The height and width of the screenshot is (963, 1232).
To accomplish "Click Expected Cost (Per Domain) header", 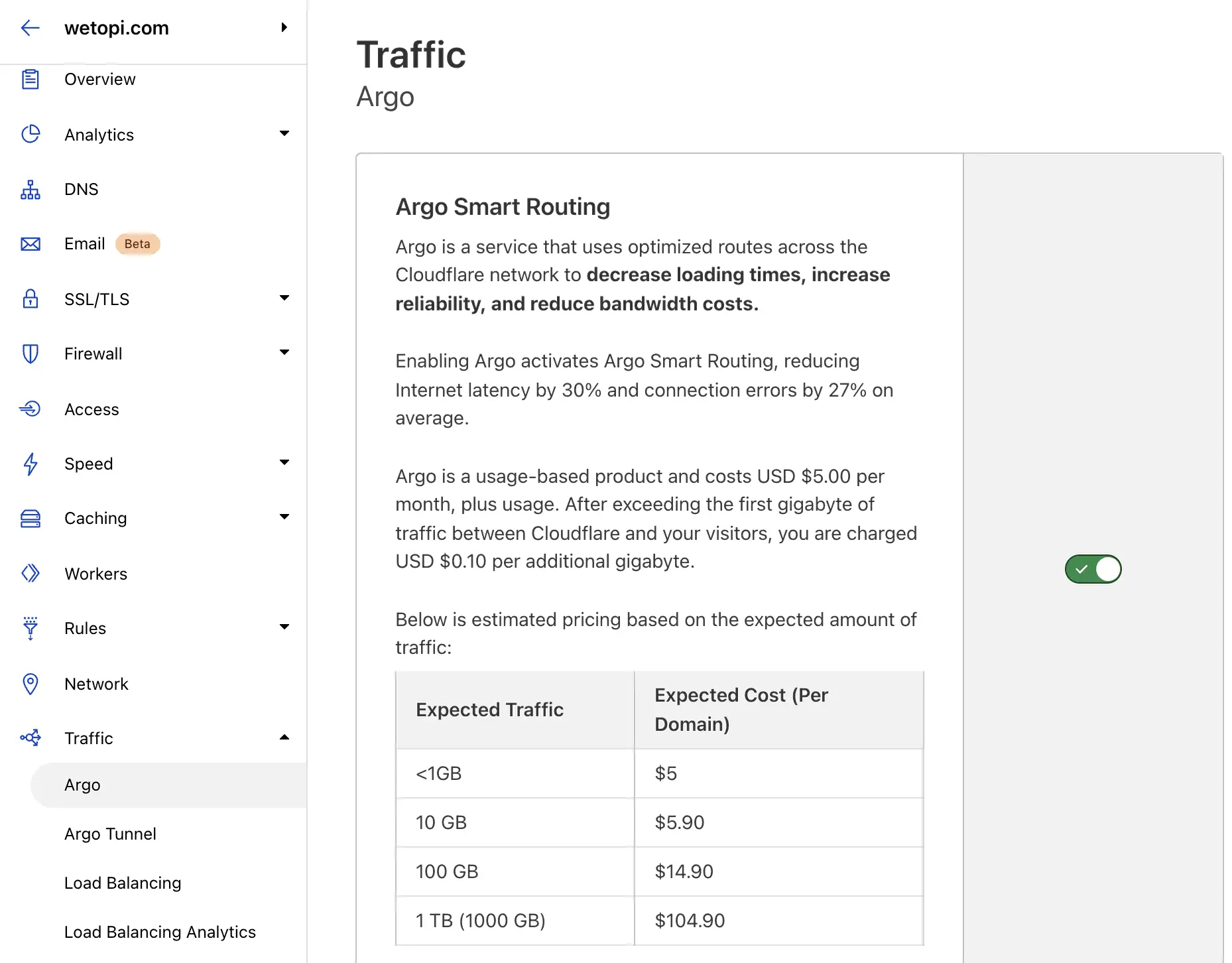I will (778, 710).
